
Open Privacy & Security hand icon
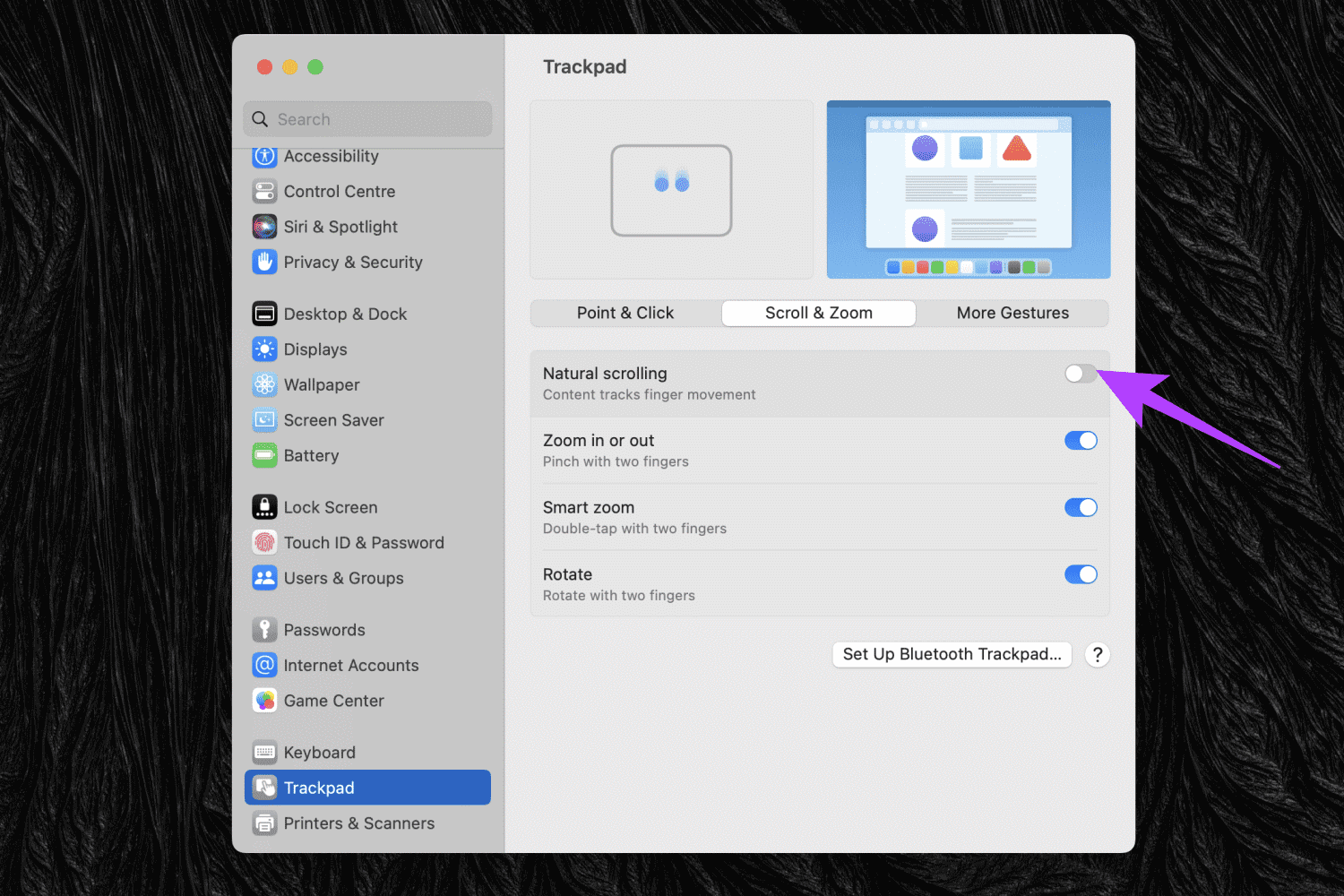tap(264, 263)
